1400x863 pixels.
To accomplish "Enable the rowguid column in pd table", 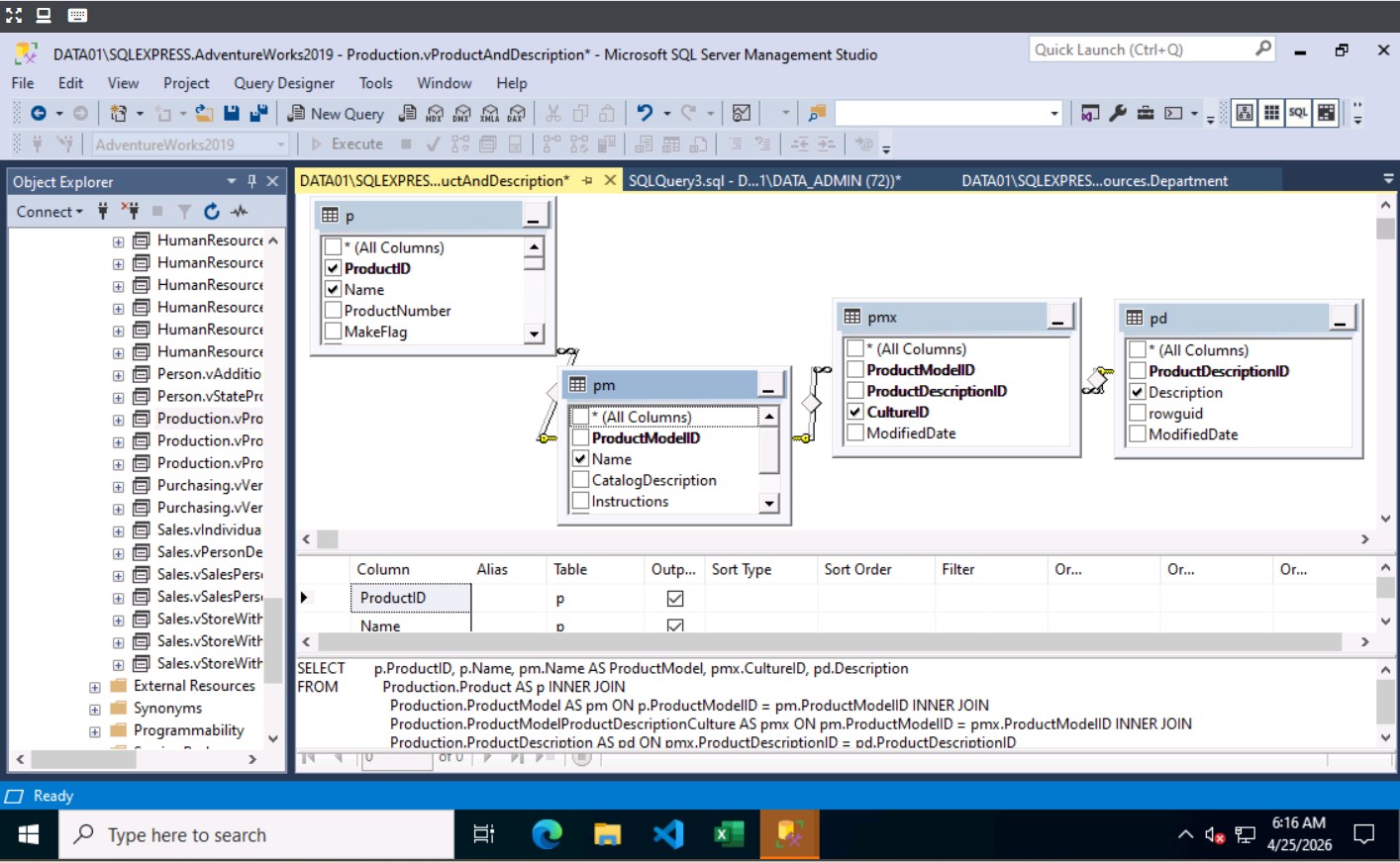I will pos(1136,413).
